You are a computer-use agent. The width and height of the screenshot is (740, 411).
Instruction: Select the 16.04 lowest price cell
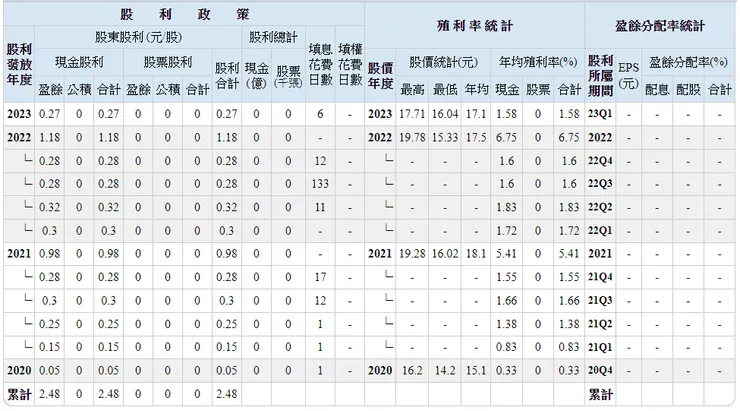(445, 114)
